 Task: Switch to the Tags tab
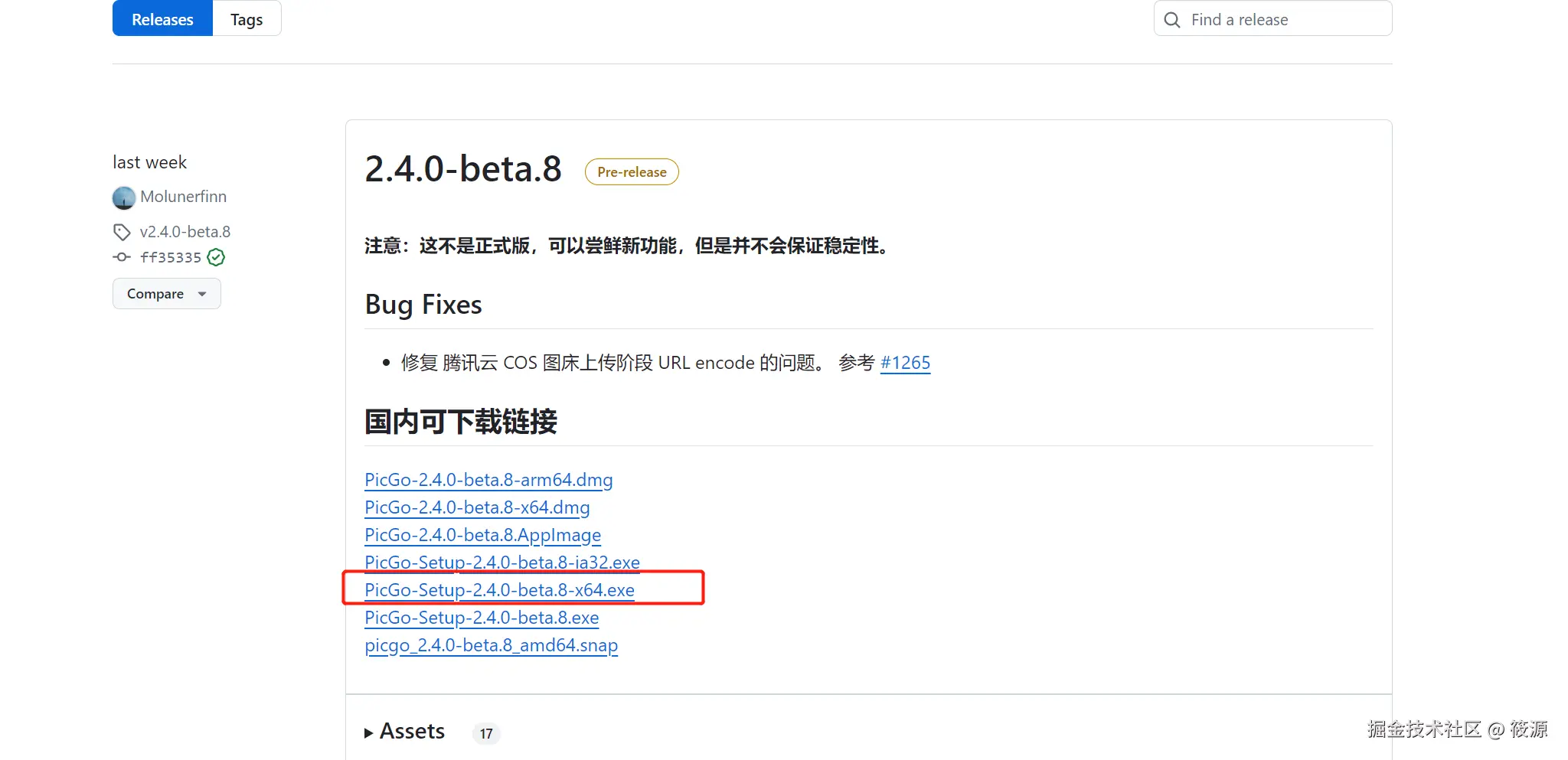coord(247,20)
